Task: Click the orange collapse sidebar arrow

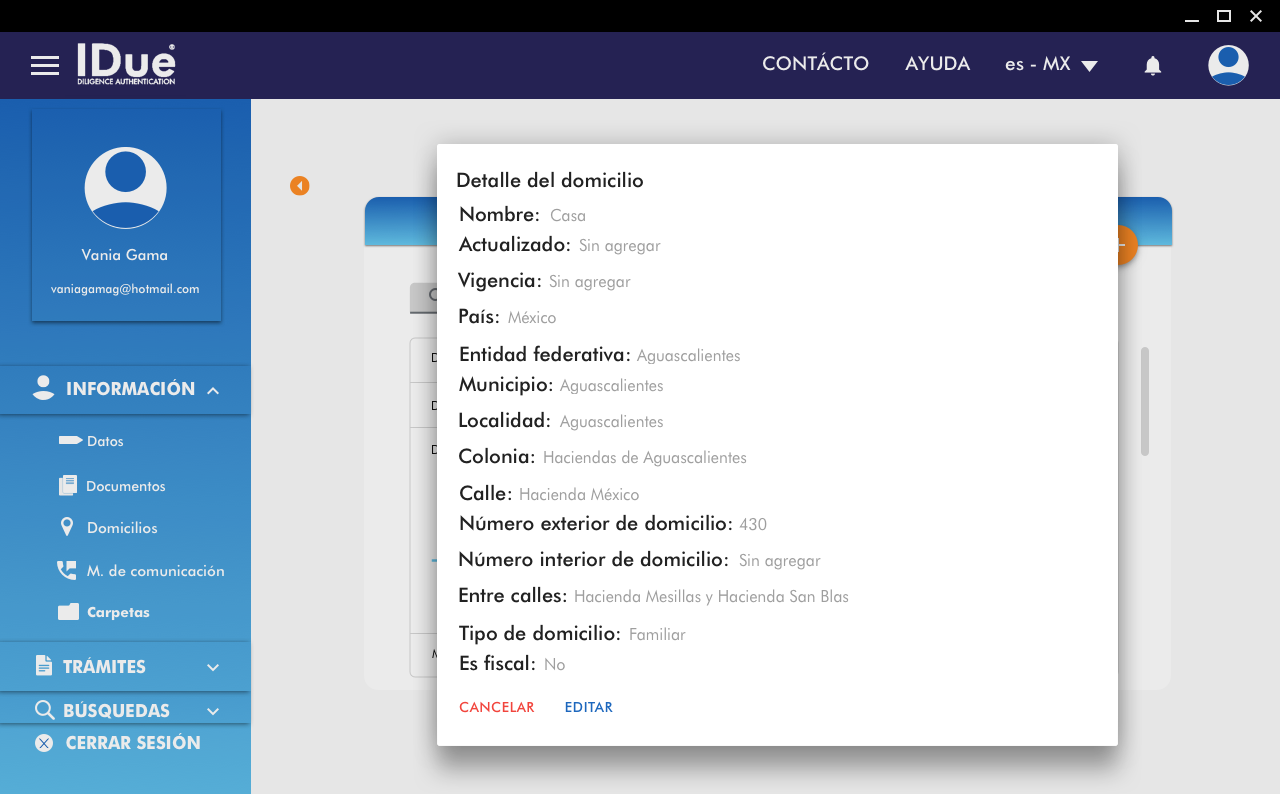Action: click(299, 186)
